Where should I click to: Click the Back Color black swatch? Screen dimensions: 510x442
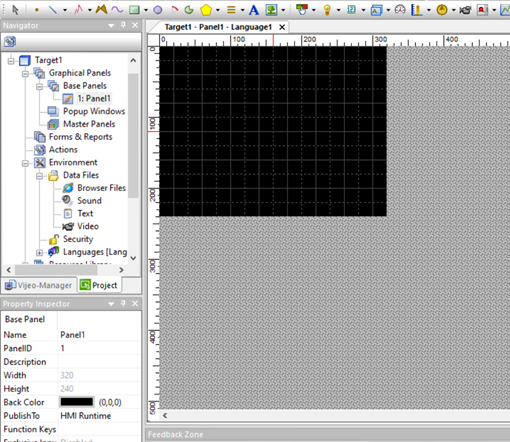[77, 402]
